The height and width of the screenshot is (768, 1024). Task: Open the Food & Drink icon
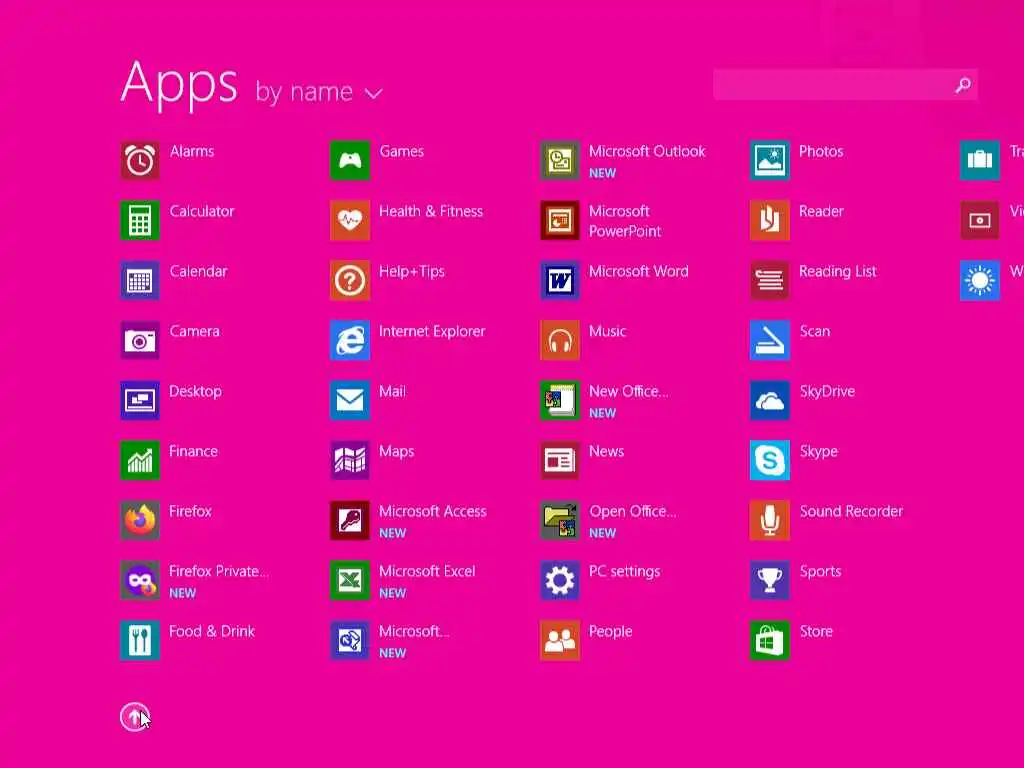coord(140,641)
